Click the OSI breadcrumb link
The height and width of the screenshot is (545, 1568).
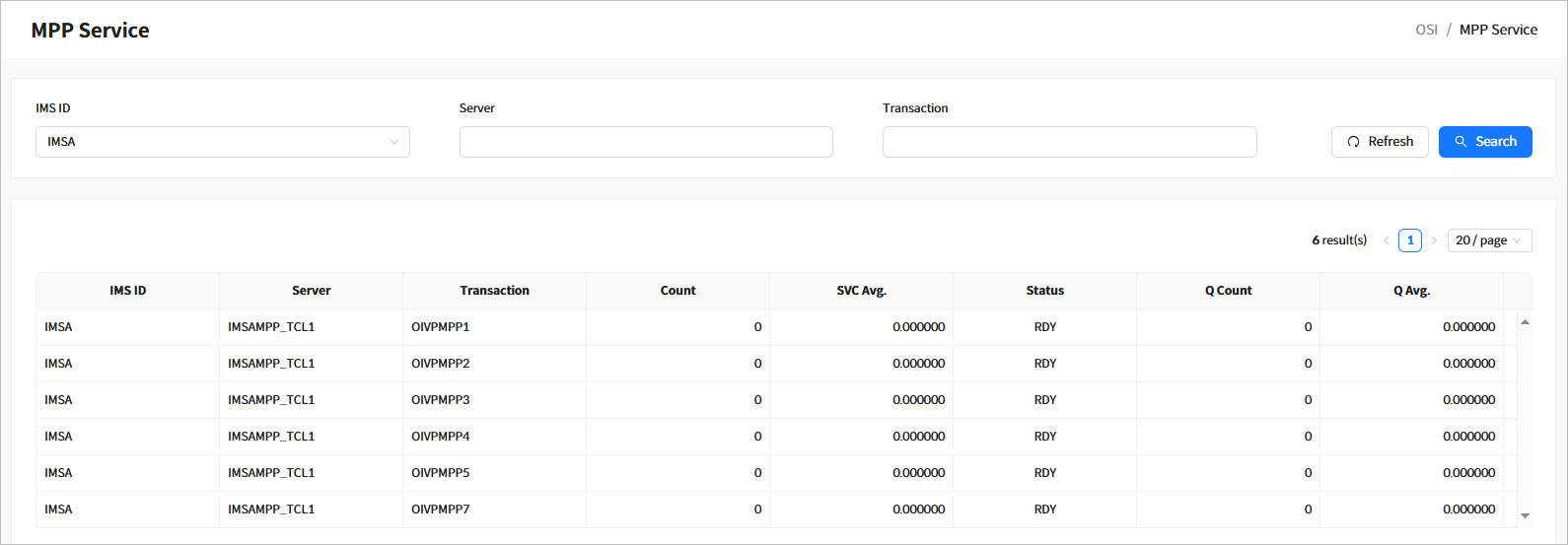click(x=1426, y=30)
